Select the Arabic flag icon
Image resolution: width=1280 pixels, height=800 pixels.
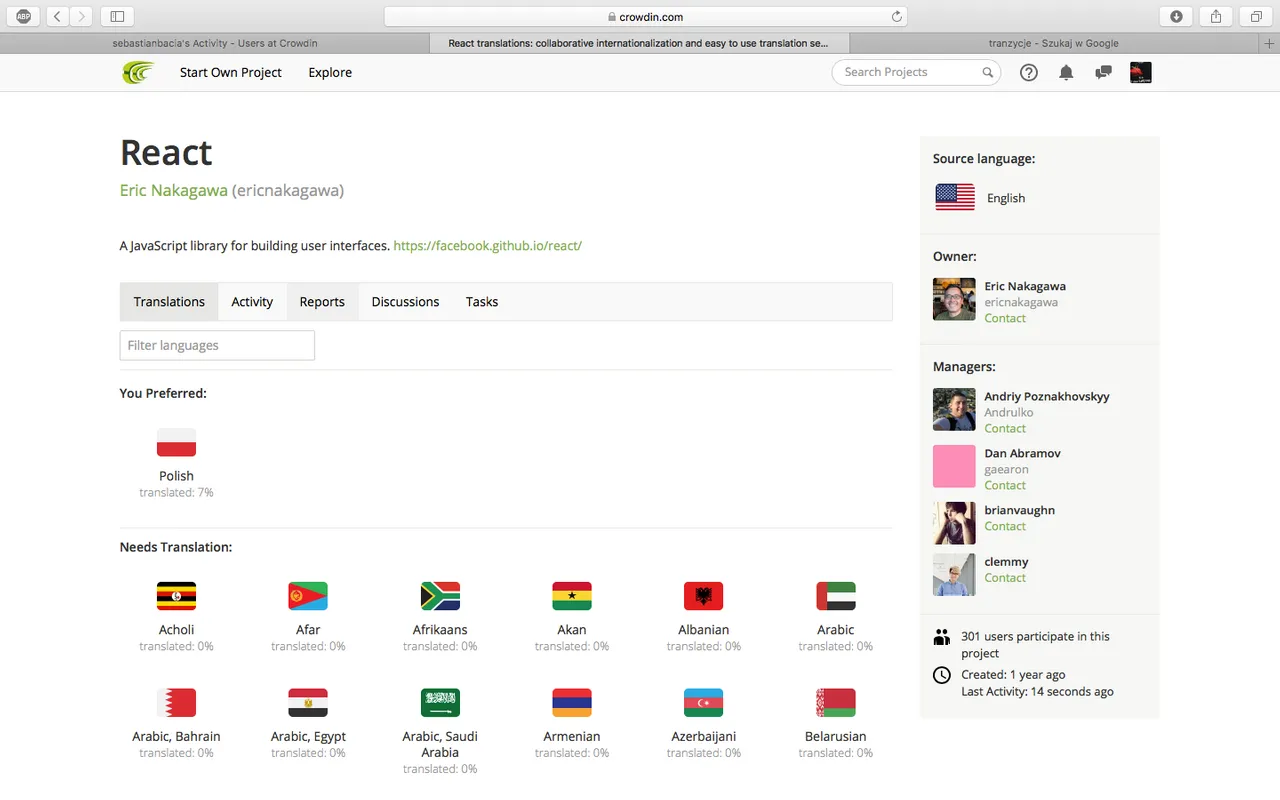(835, 596)
